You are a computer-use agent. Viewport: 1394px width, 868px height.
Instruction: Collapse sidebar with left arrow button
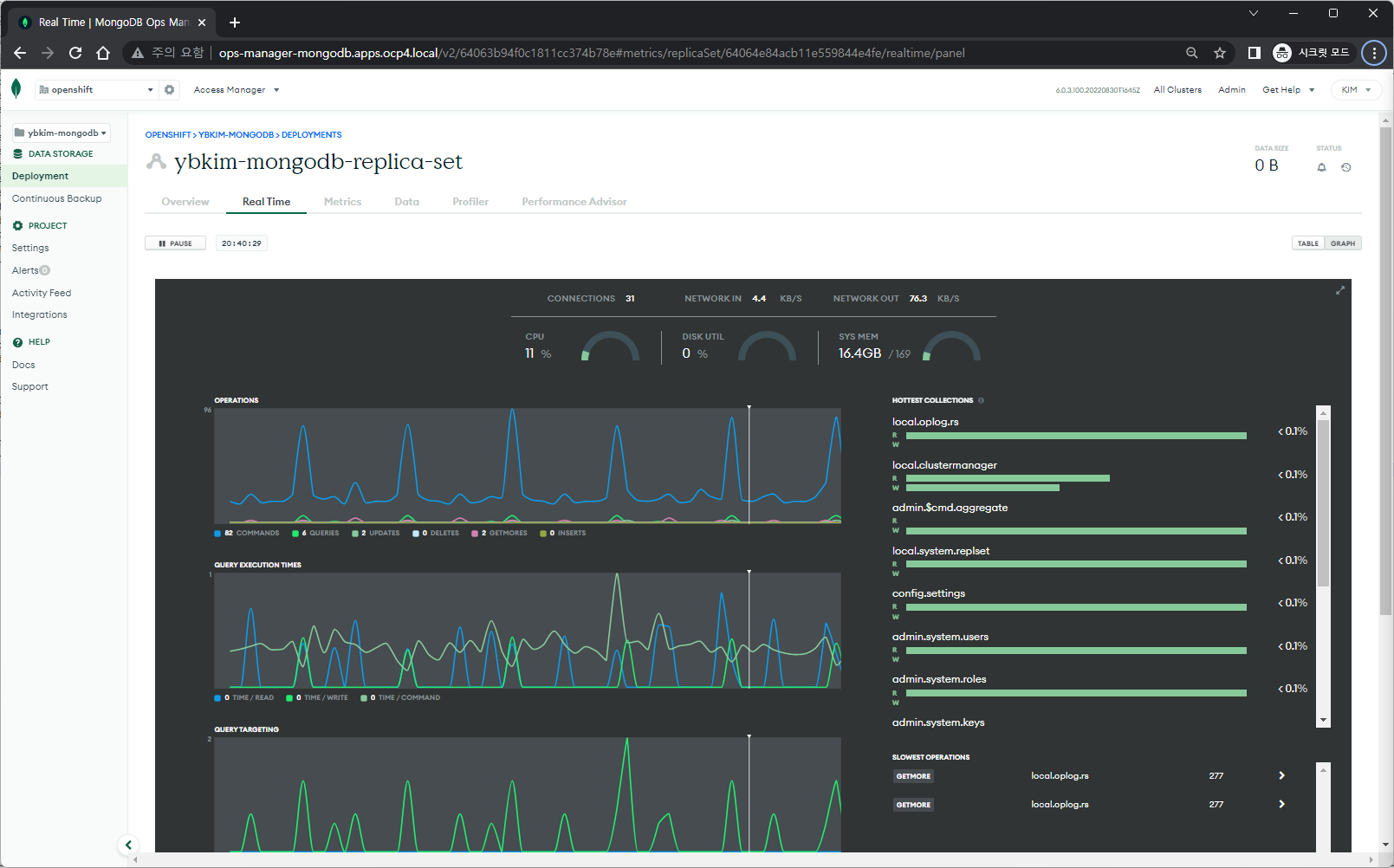click(x=128, y=845)
